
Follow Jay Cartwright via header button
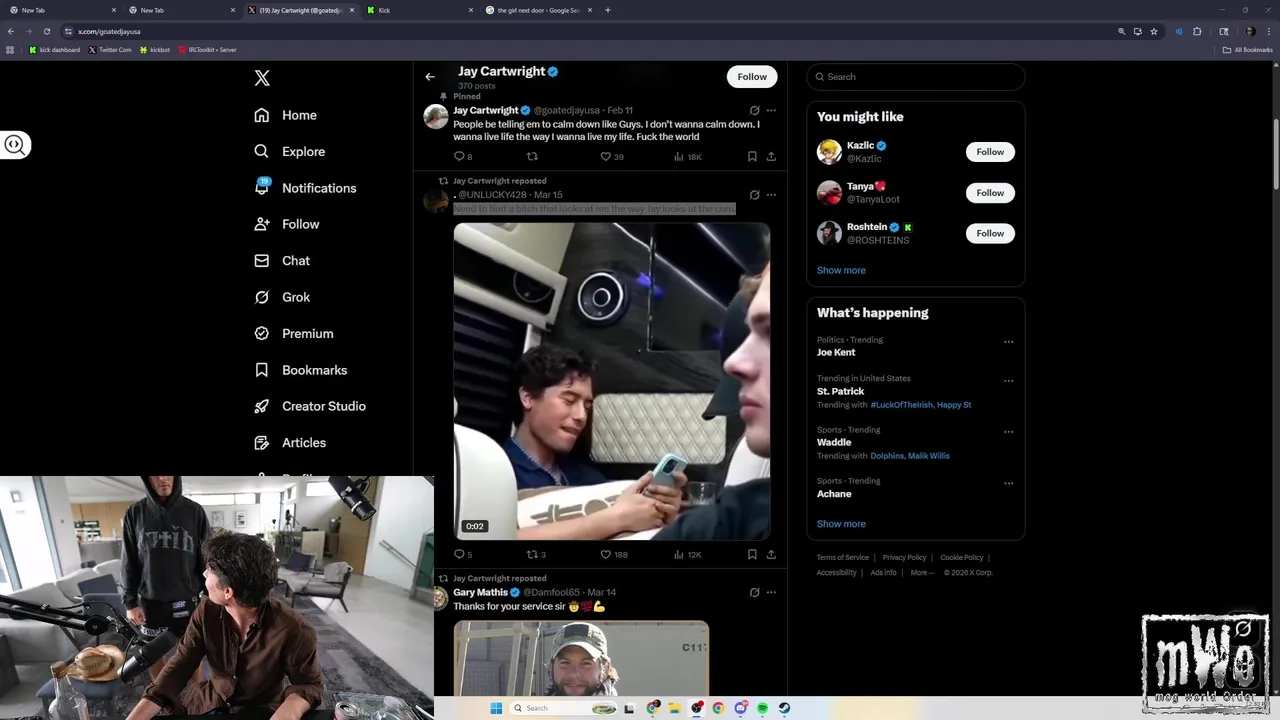(752, 77)
